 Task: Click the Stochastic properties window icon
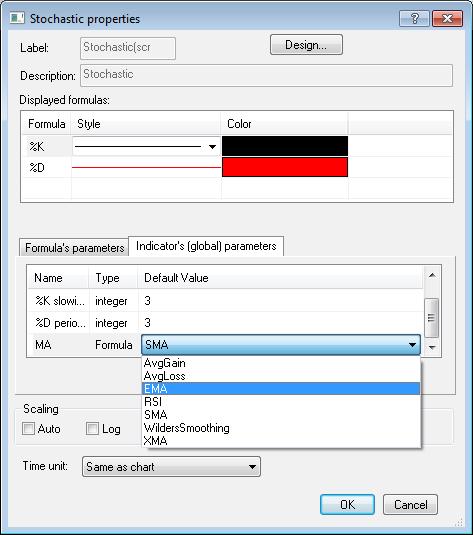pyautogui.click(x=17, y=18)
